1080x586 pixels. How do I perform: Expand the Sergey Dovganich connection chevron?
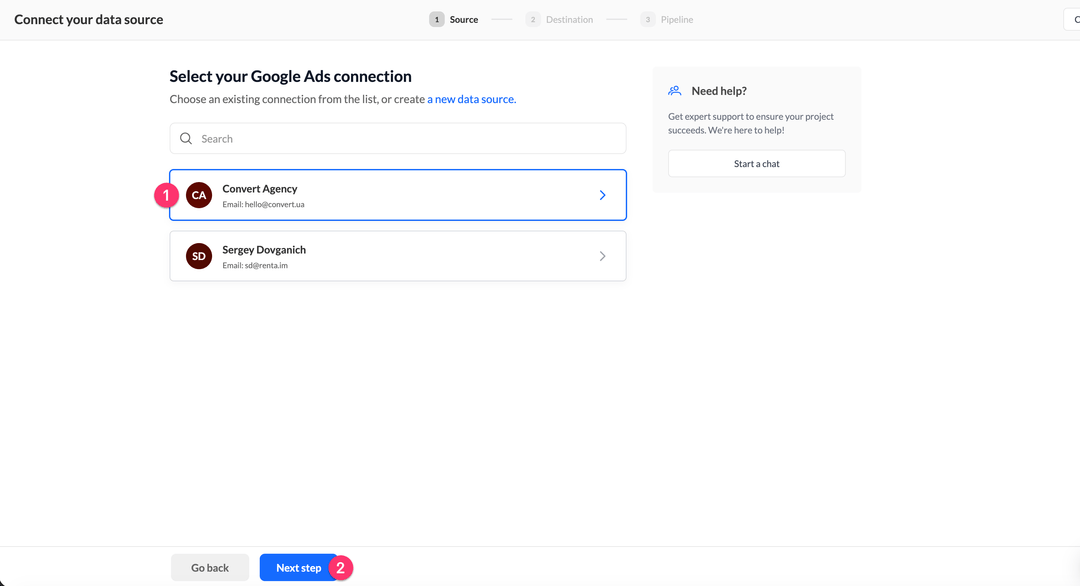click(603, 256)
